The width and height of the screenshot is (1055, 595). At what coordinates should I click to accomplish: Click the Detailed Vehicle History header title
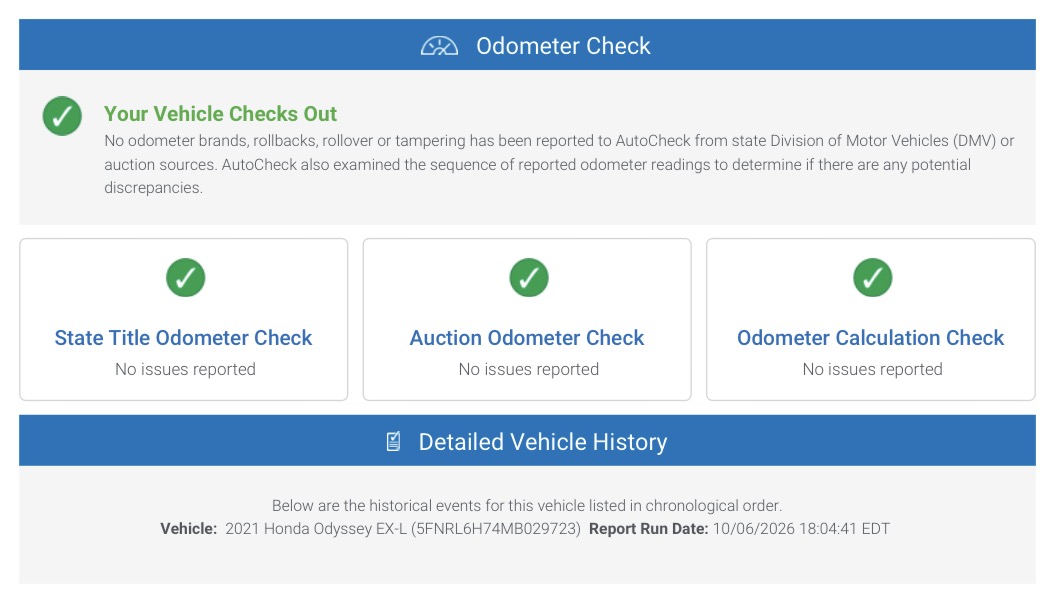pyautogui.click(x=543, y=442)
